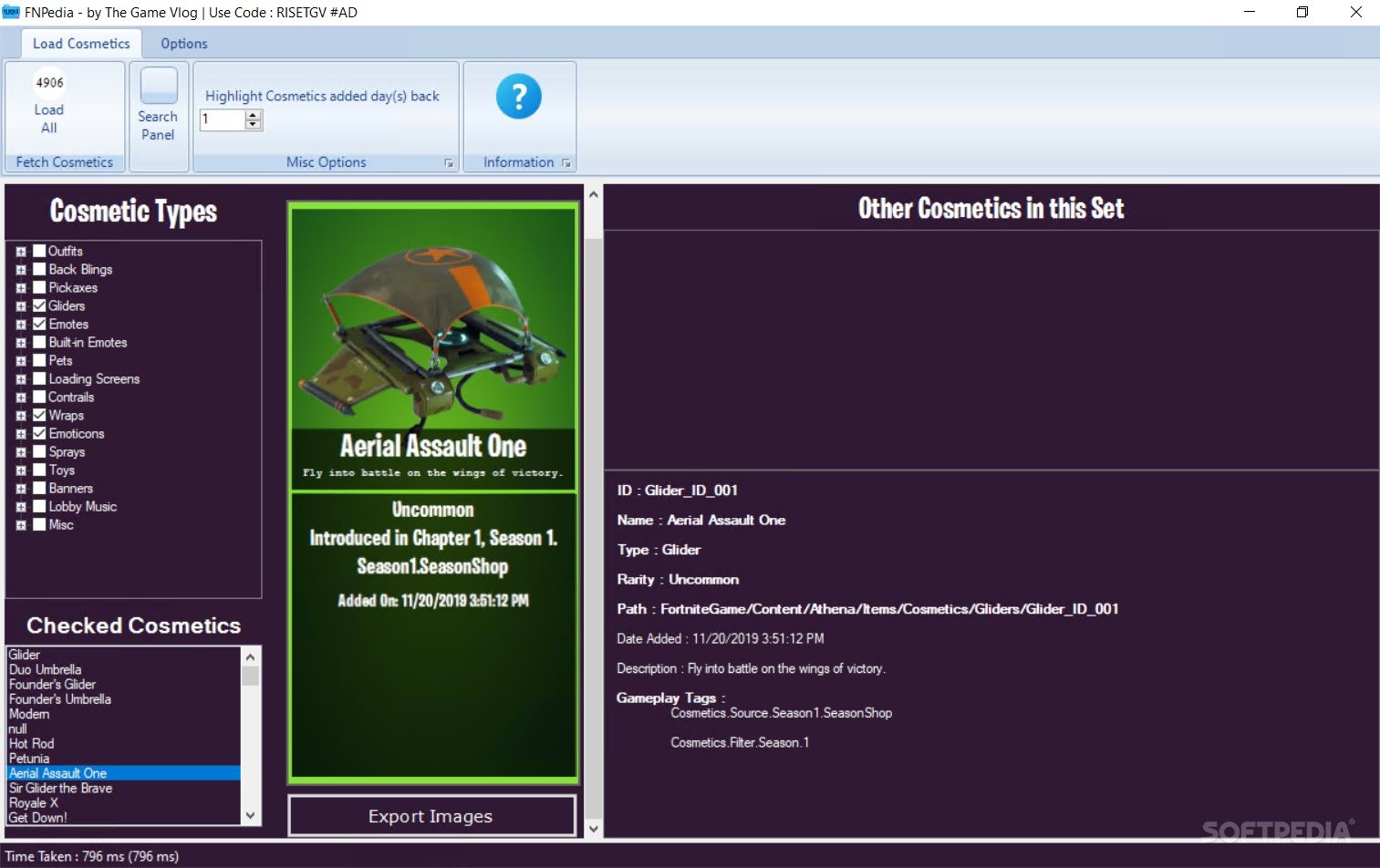Expand the Emotes tree node
1380x868 pixels.
pos(21,325)
